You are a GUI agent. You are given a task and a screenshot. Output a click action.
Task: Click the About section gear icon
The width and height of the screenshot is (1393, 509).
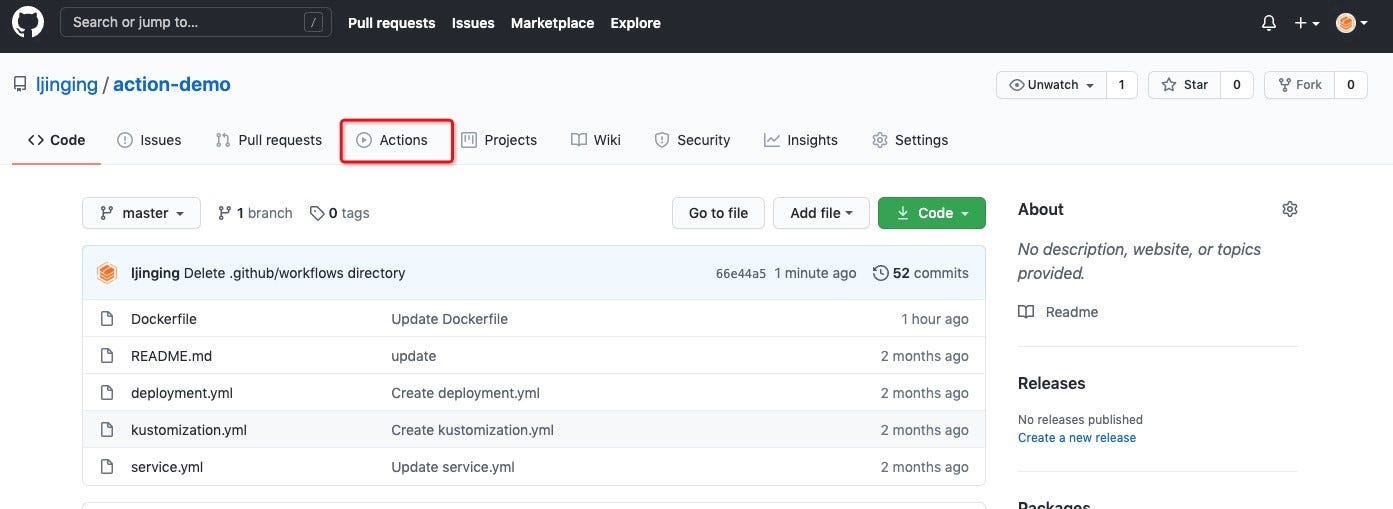[x=1290, y=209]
